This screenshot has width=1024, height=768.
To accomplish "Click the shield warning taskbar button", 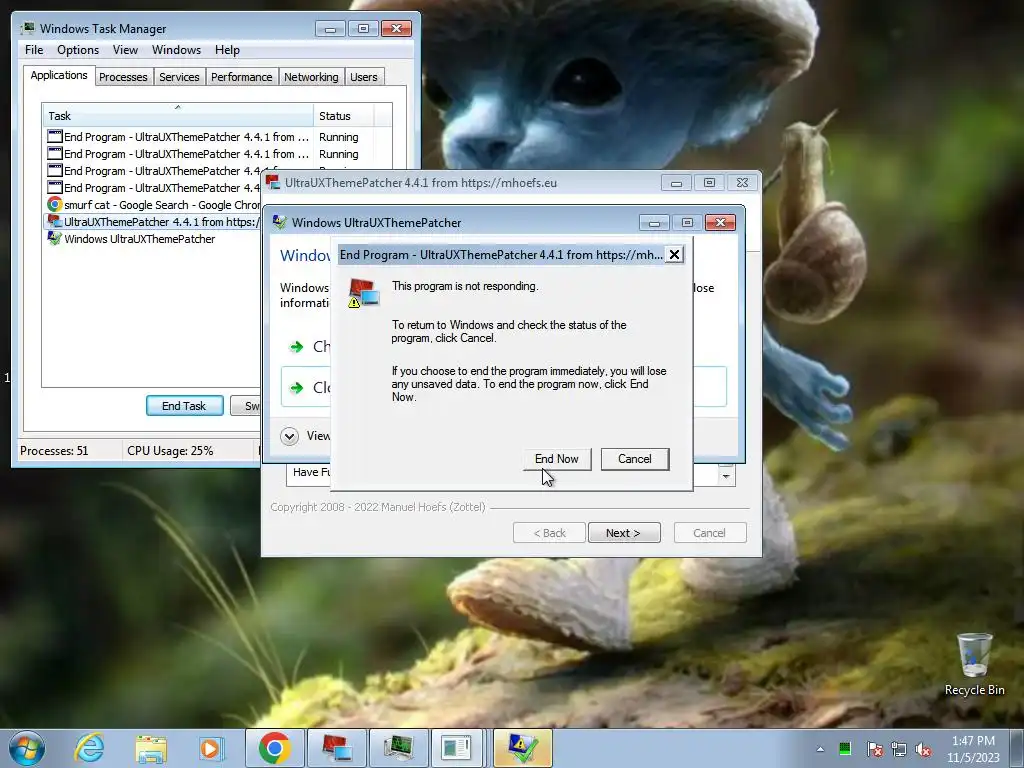I will click(522, 748).
